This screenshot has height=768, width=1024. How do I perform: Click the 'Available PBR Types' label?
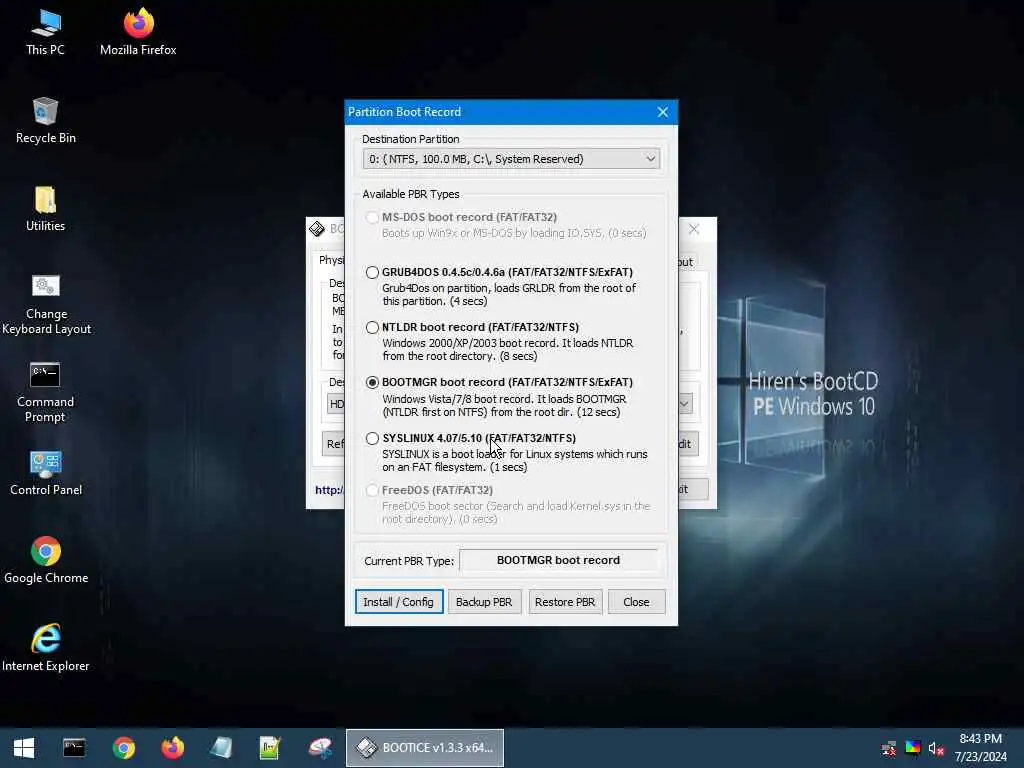click(x=411, y=194)
